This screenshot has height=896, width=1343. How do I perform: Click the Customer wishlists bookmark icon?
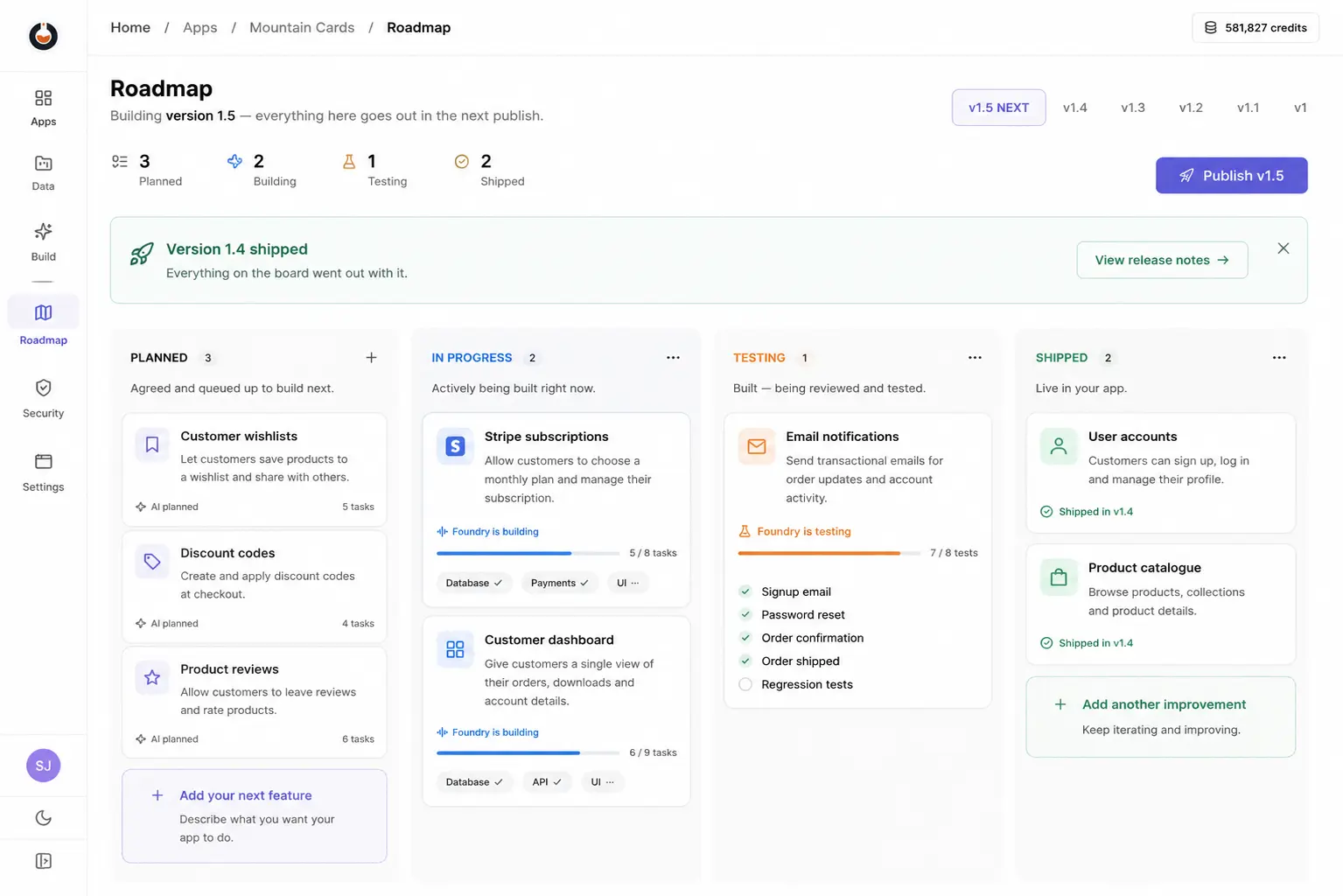click(x=152, y=444)
